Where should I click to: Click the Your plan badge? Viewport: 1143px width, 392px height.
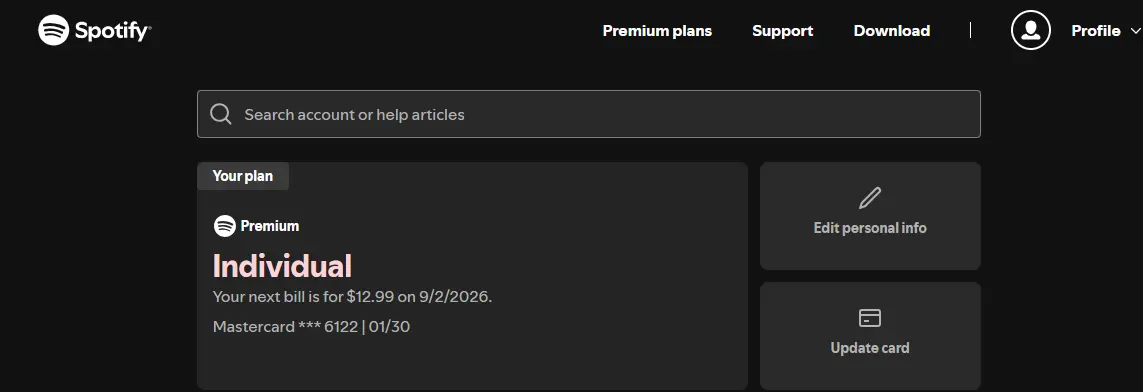[x=243, y=176]
